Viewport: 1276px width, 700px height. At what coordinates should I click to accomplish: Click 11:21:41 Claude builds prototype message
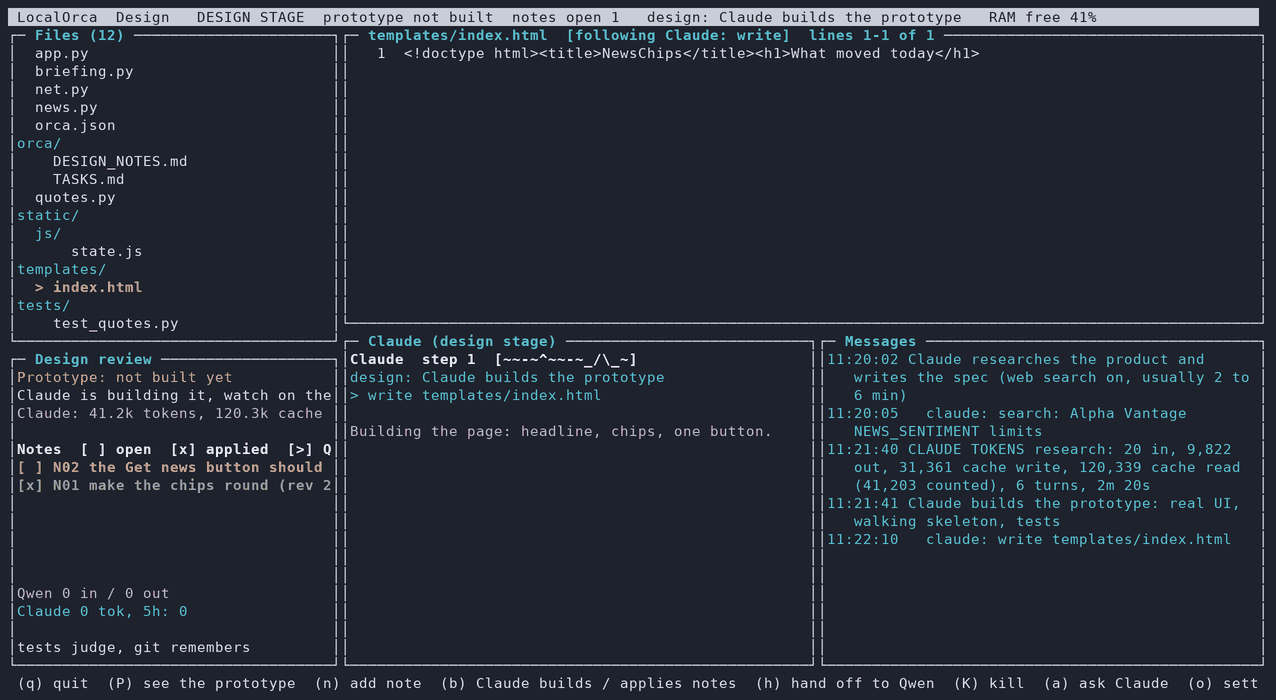pyautogui.click(x=1034, y=512)
